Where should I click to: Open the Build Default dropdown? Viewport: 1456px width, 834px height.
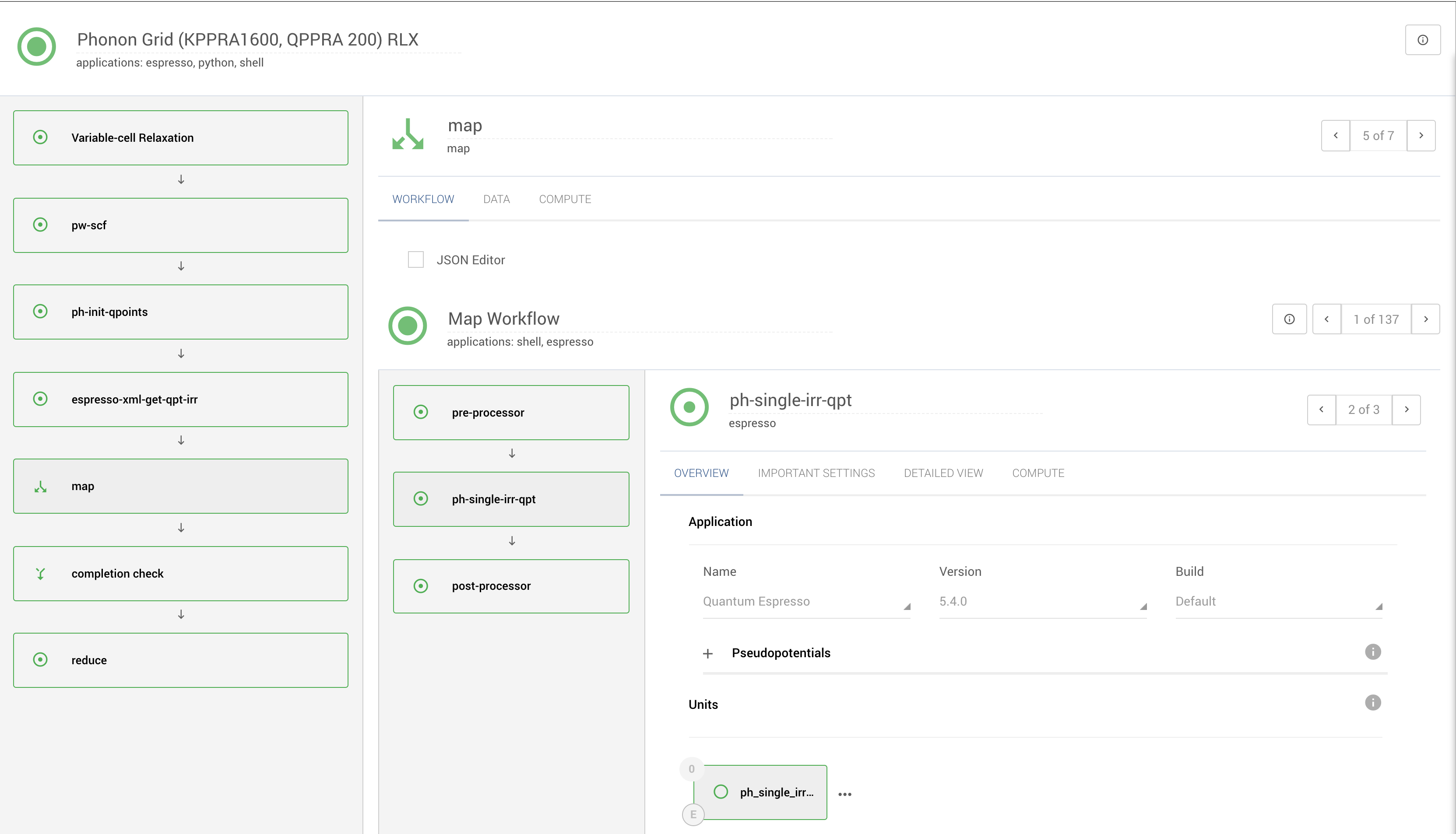[x=1279, y=602]
